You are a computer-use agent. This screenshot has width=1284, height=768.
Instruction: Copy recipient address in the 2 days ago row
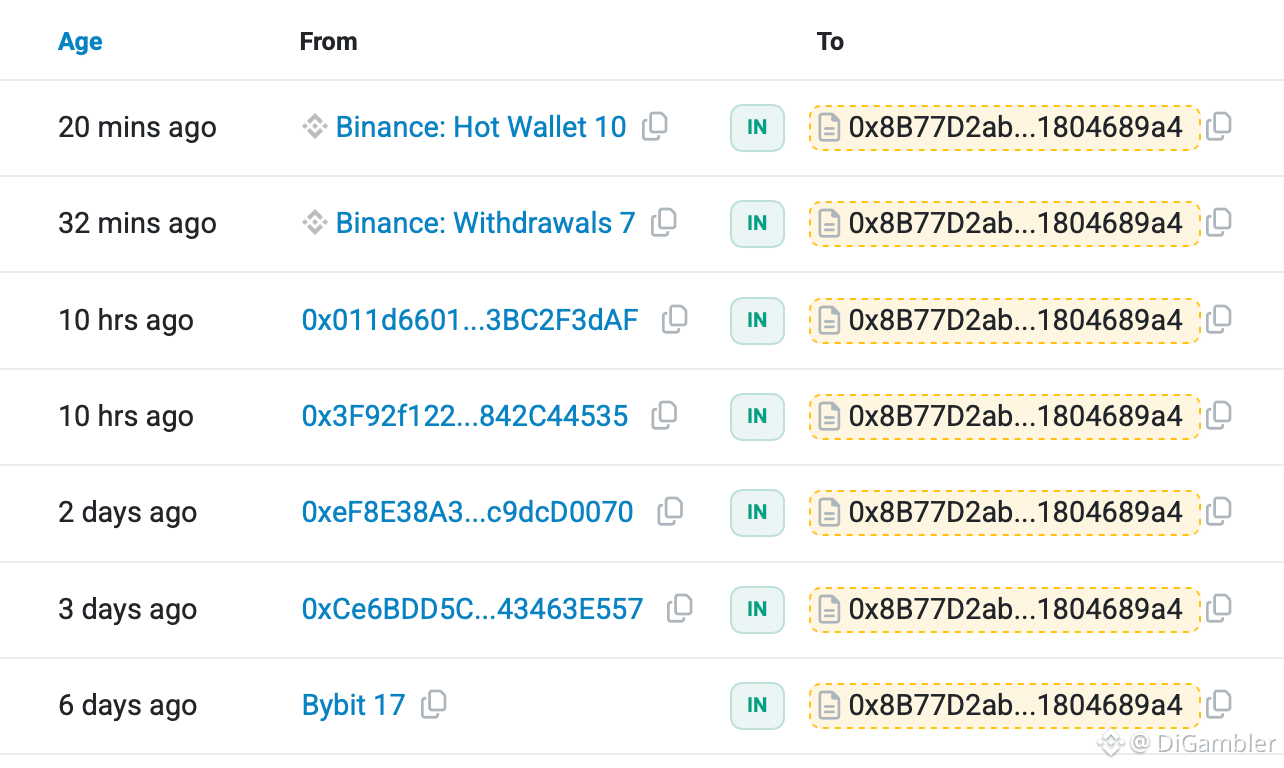point(1218,512)
